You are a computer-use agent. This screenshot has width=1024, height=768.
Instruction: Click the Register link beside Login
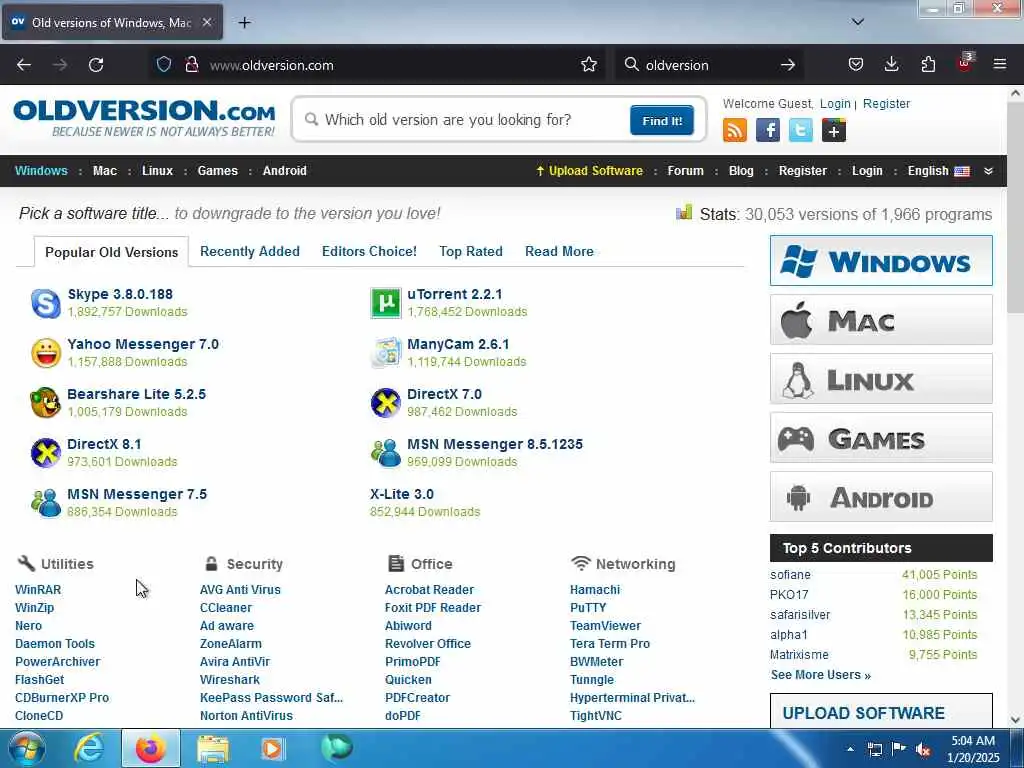[x=886, y=104]
